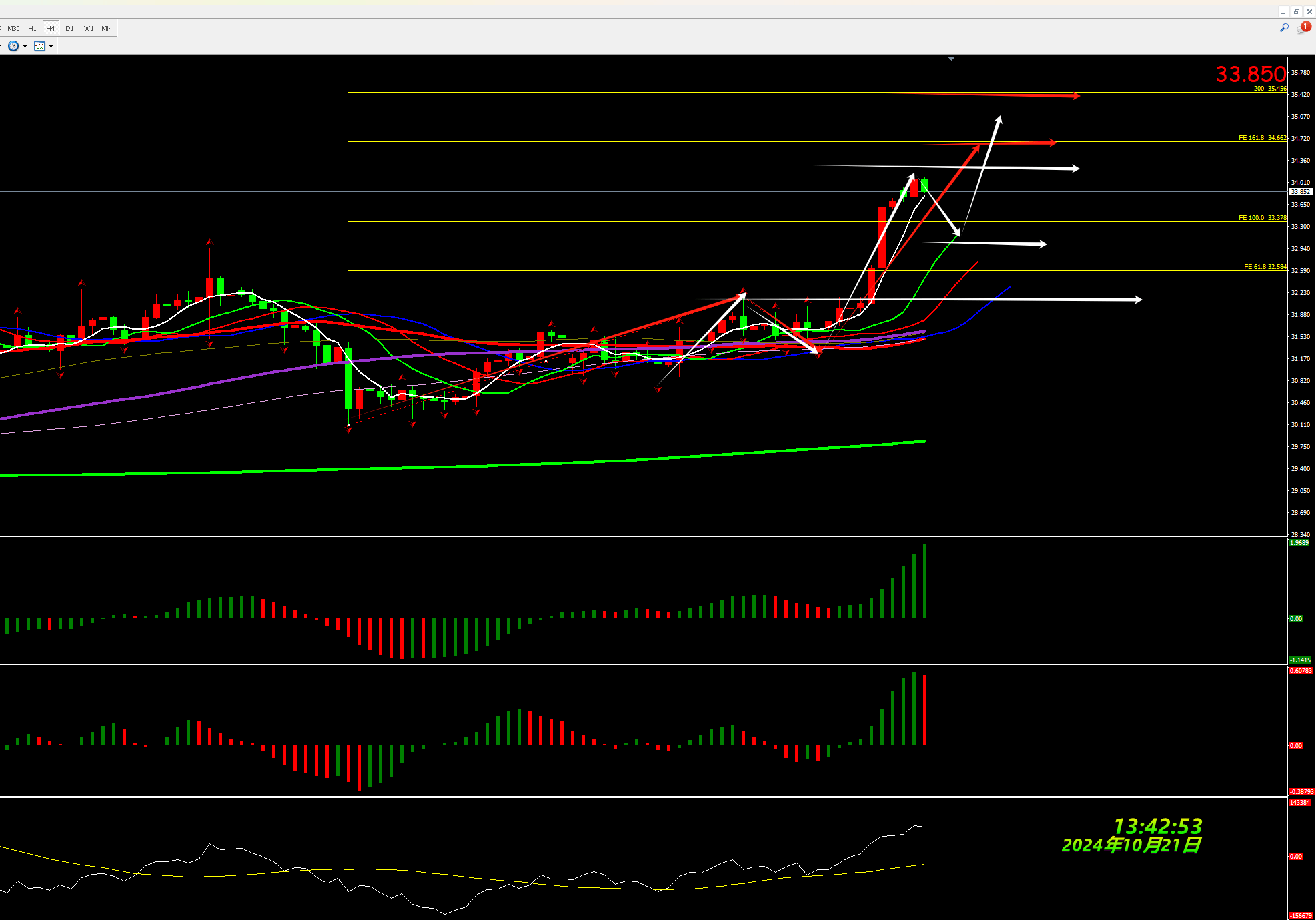Click the 2024年10月21日 date label
The width and height of the screenshot is (1316, 920).
click(1131, 845)
